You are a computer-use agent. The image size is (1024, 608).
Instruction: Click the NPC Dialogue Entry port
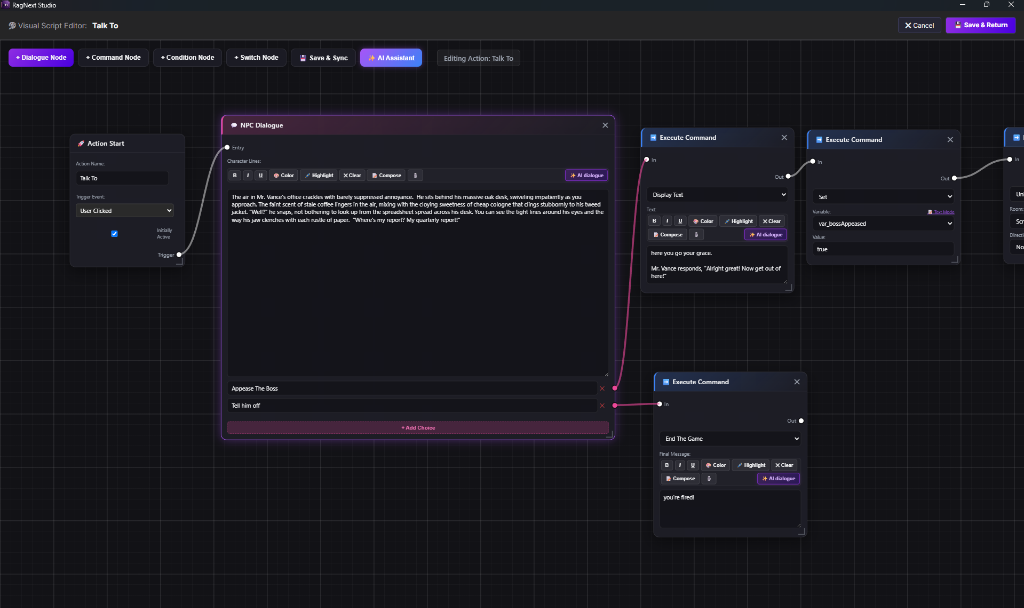click(227, 148)
